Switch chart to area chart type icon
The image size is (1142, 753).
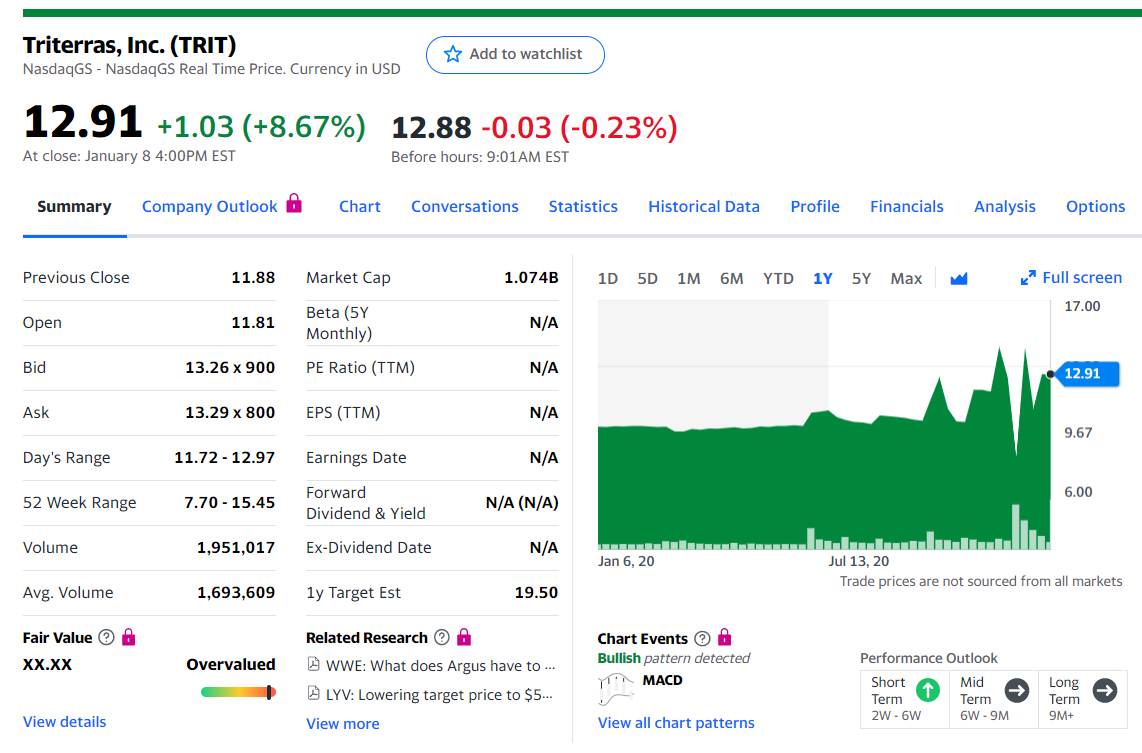[x=958, y=278]
